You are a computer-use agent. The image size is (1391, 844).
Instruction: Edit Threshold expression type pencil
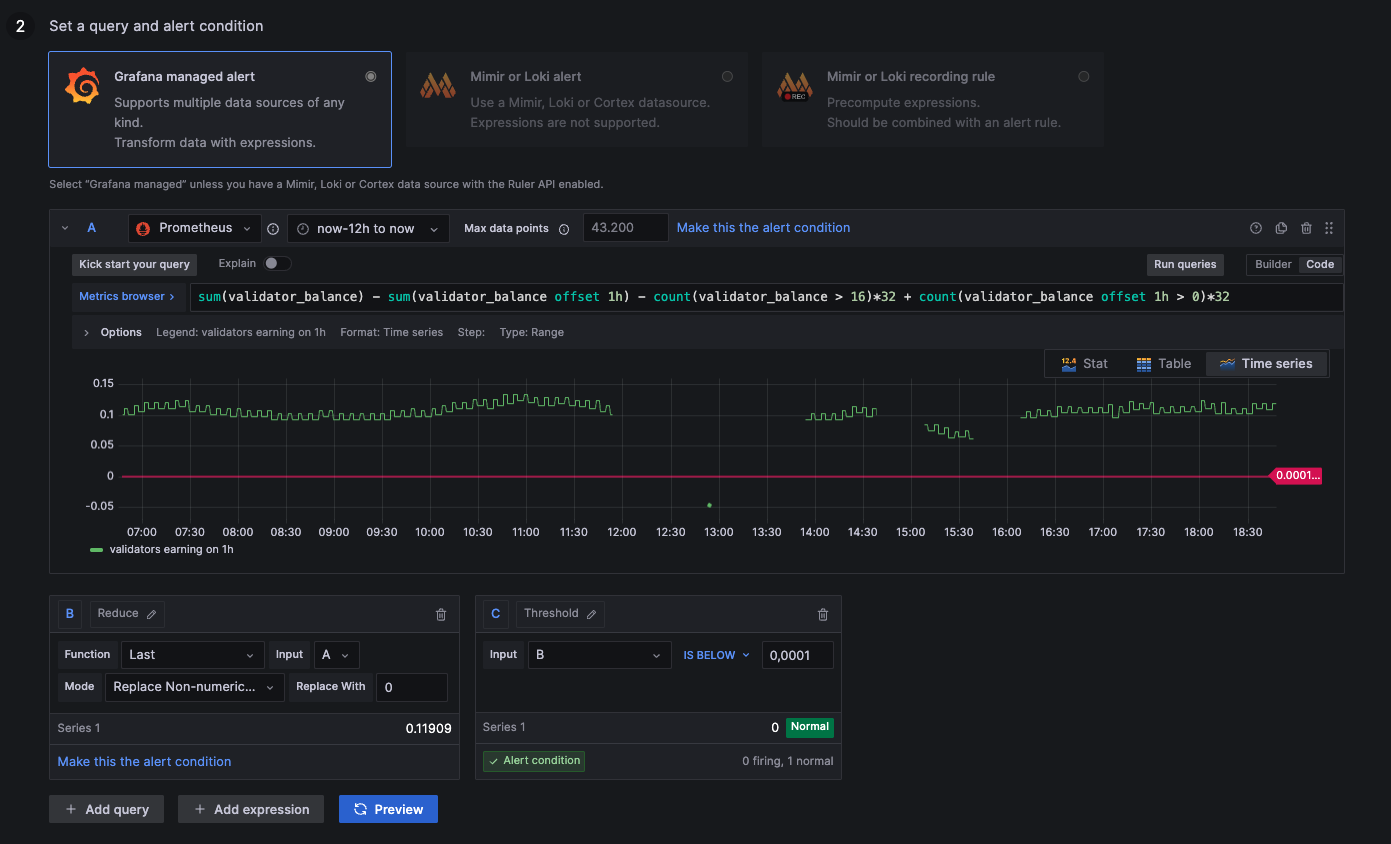coord(591,614)
